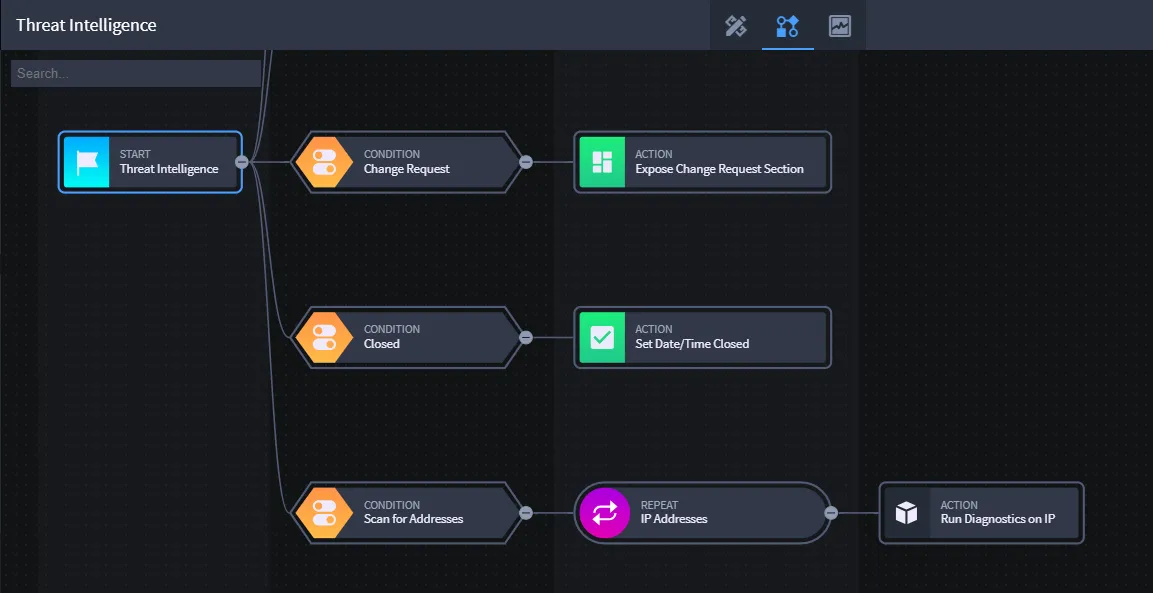The height and width of the screenshot is (593, 1153).
Task: Click the checkmark icon on Set Date/Time Closed
Action: (602, 338)
